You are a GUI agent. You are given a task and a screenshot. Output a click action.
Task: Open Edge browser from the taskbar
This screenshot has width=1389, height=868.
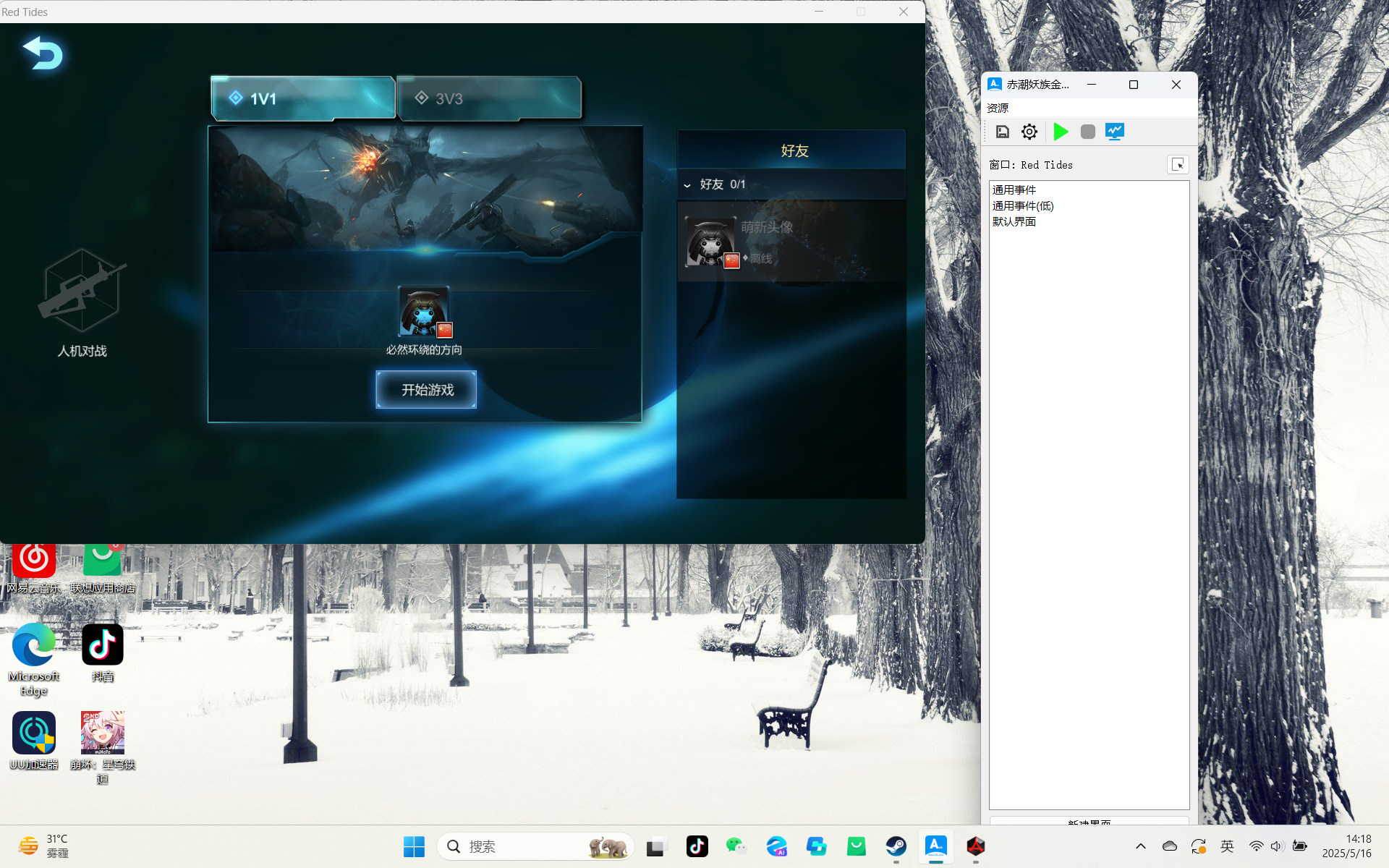coord(776,846)
